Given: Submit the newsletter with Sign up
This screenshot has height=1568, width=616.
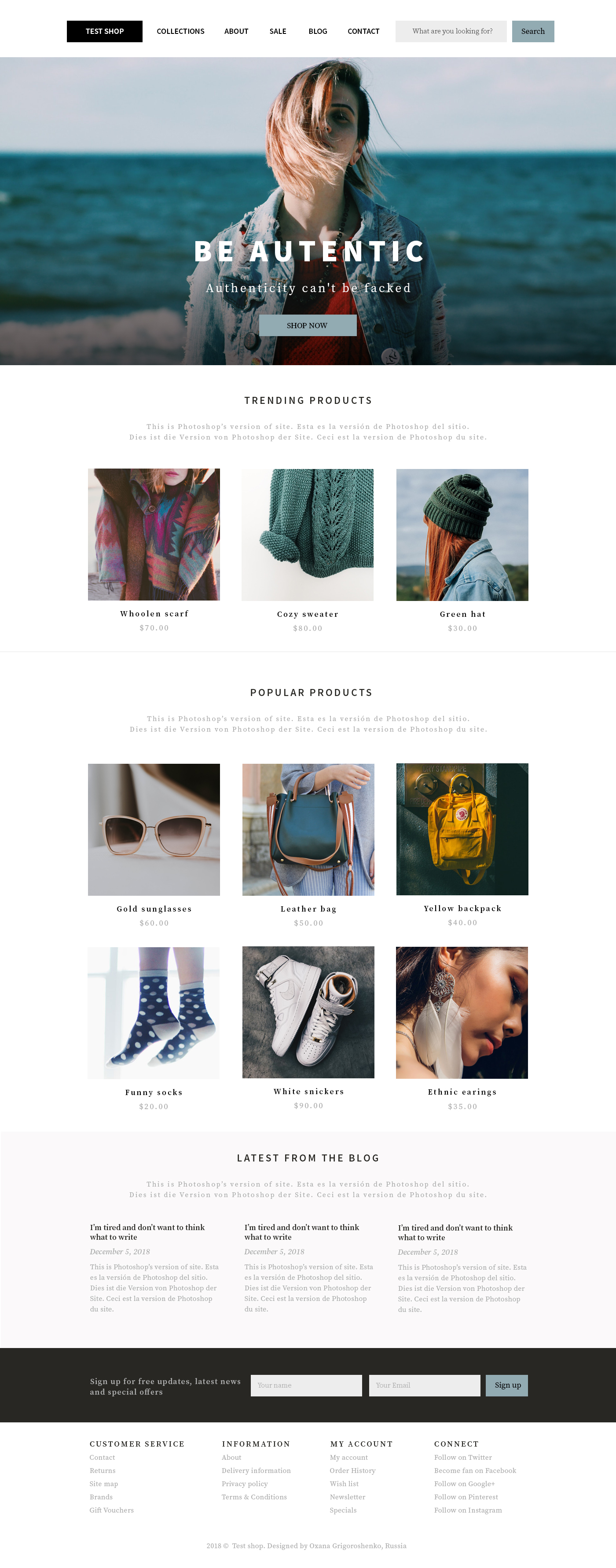Looking at the screenshot, I should point(507,1385).
